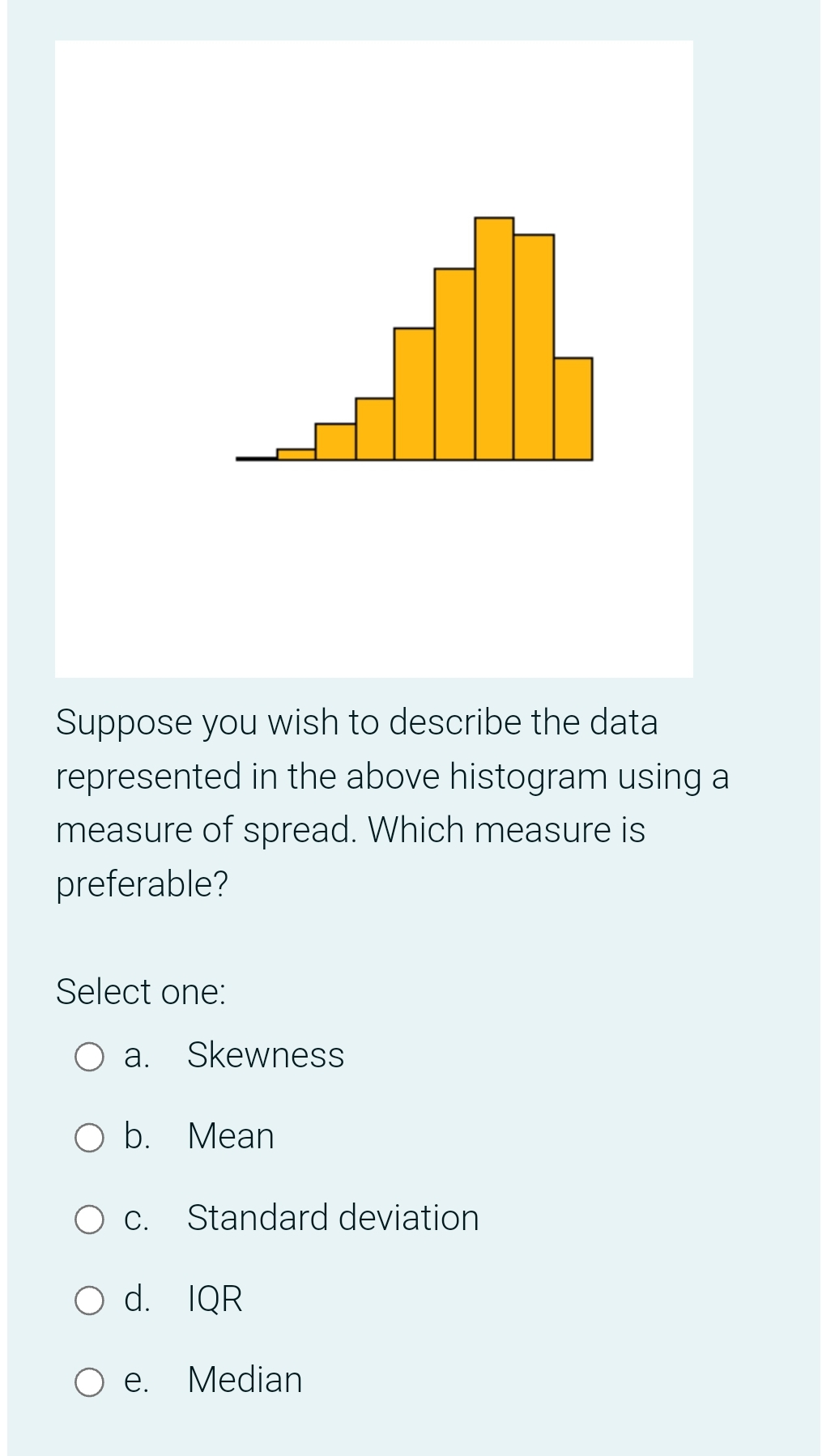Click the Mean answer text
Viewport: 822px width, 1456px height.
[231, 1136]
